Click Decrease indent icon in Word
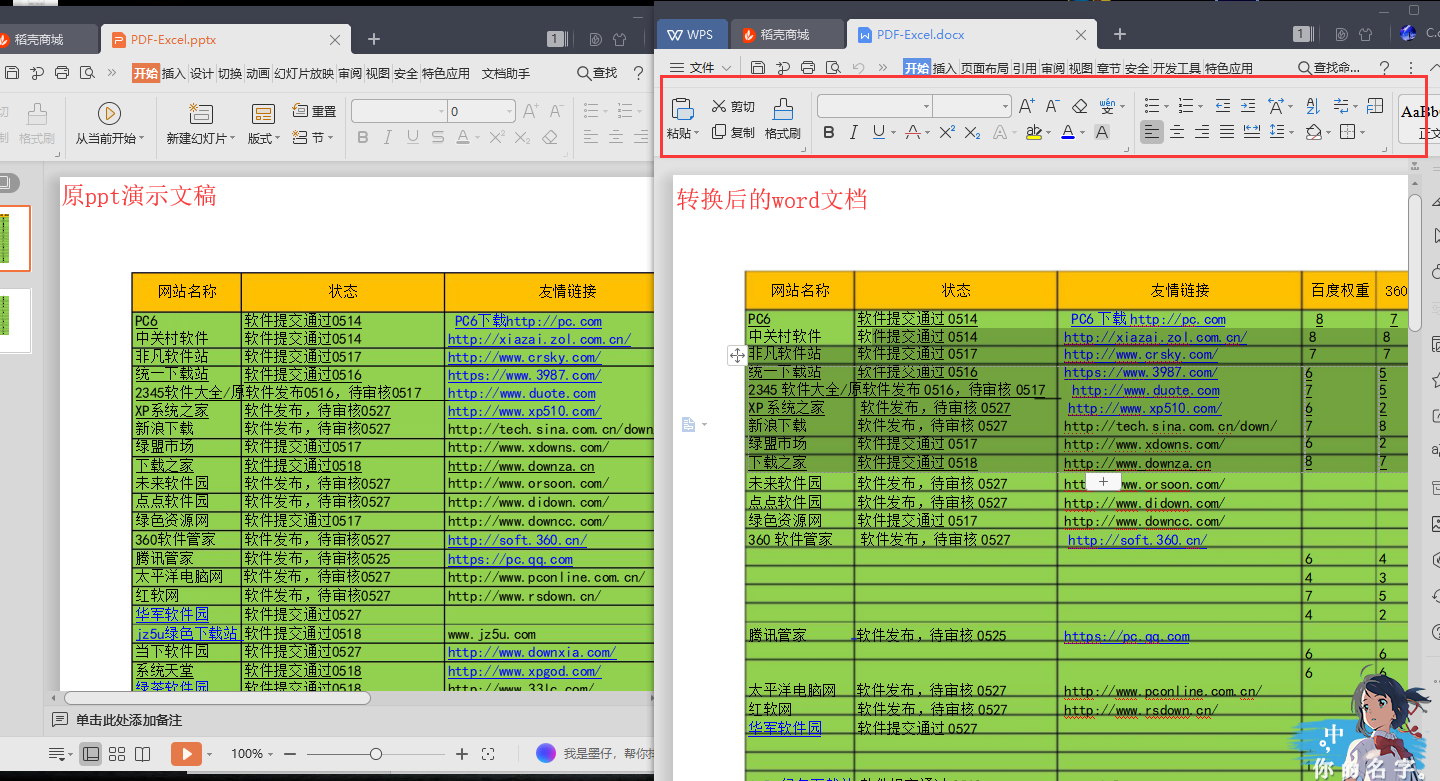The width and height of the screenshot is (1440, 781). 1223,106
